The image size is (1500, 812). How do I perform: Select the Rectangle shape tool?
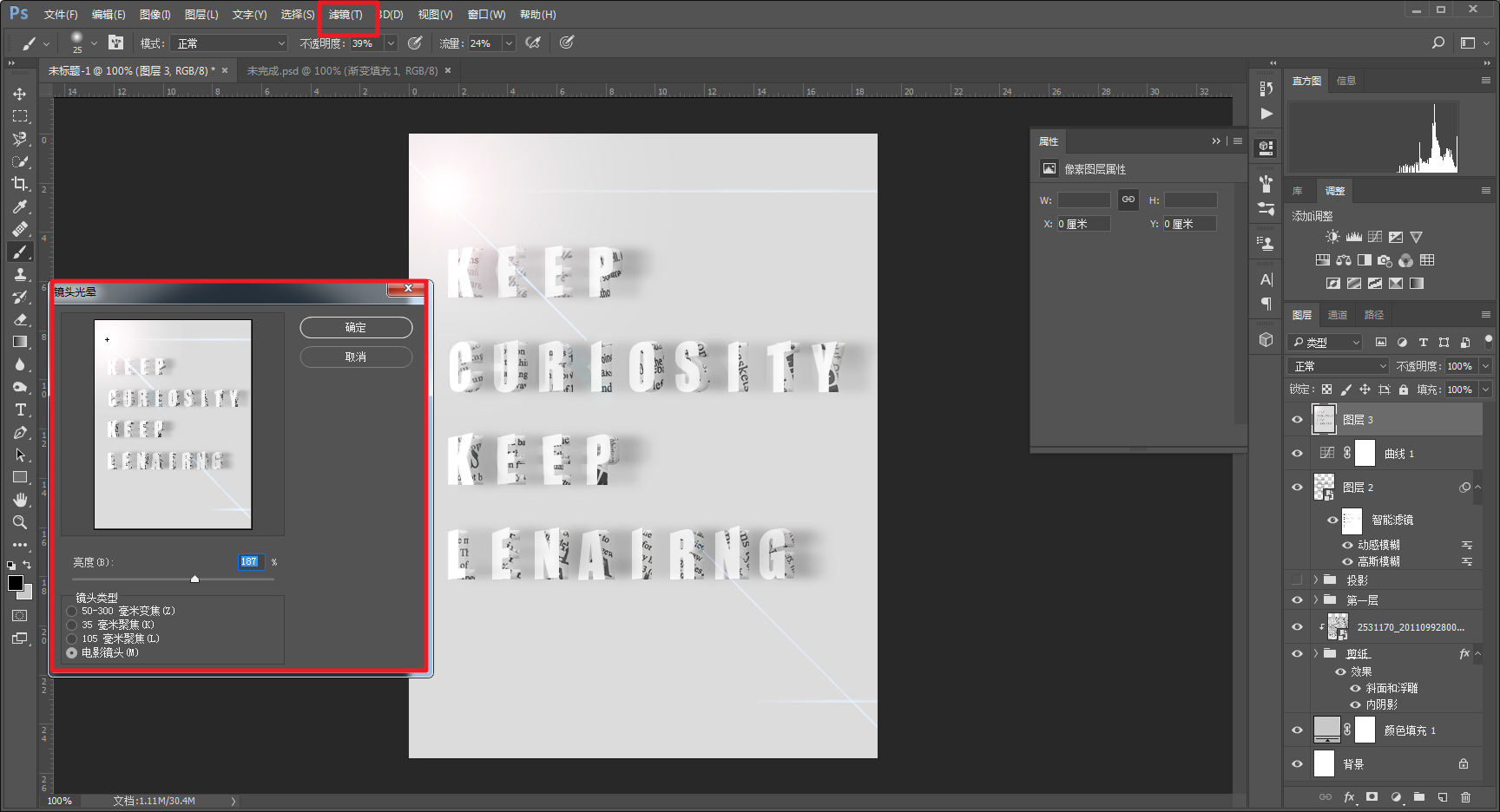point(19,477)
